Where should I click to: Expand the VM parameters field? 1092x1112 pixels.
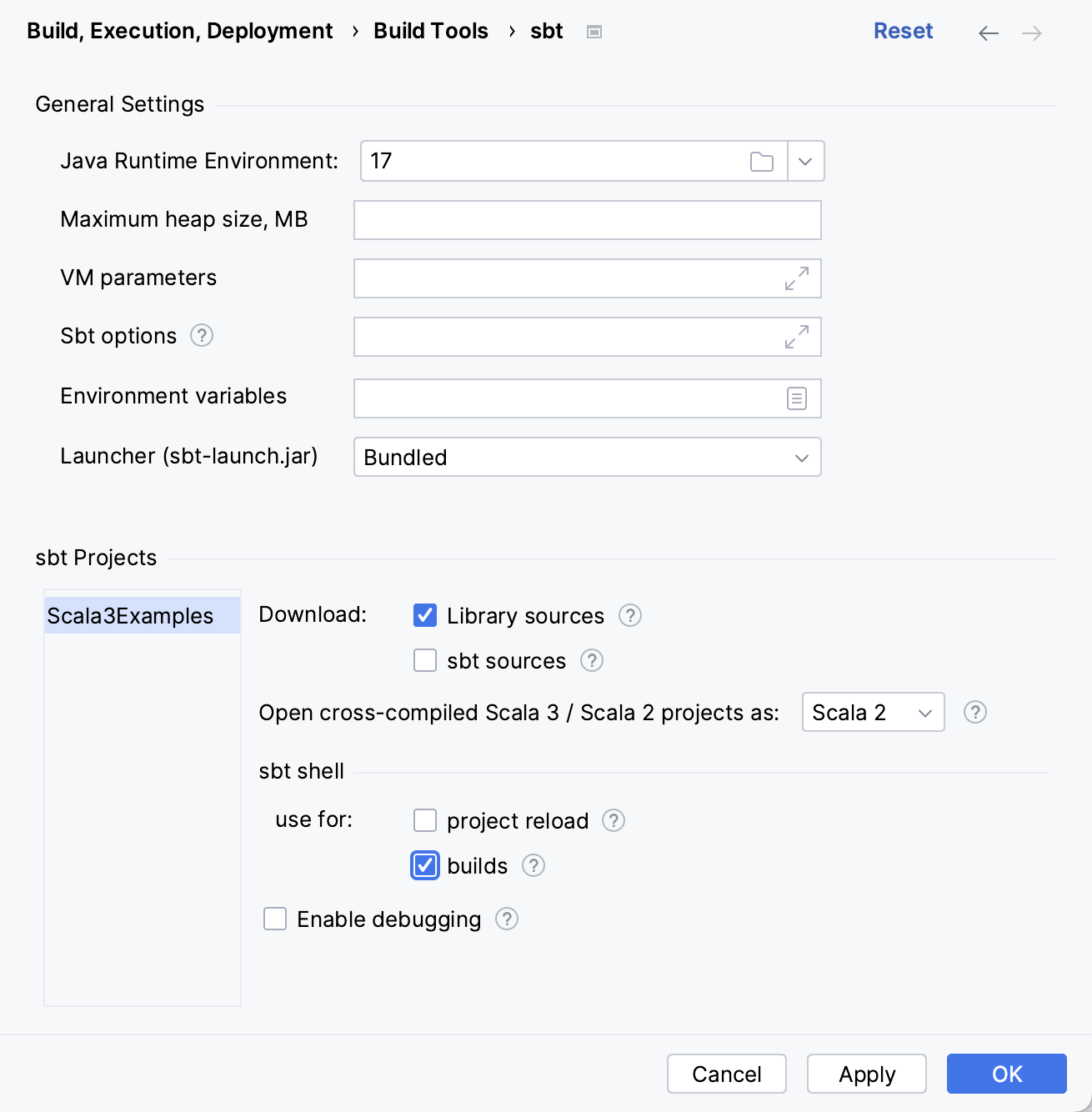(x=796, y=278)
